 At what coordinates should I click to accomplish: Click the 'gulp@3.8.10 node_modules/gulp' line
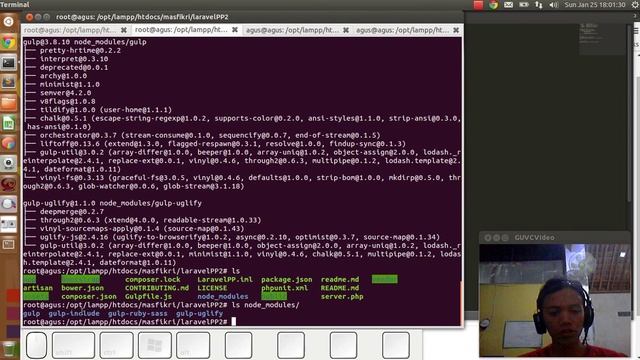pos(85,42)
